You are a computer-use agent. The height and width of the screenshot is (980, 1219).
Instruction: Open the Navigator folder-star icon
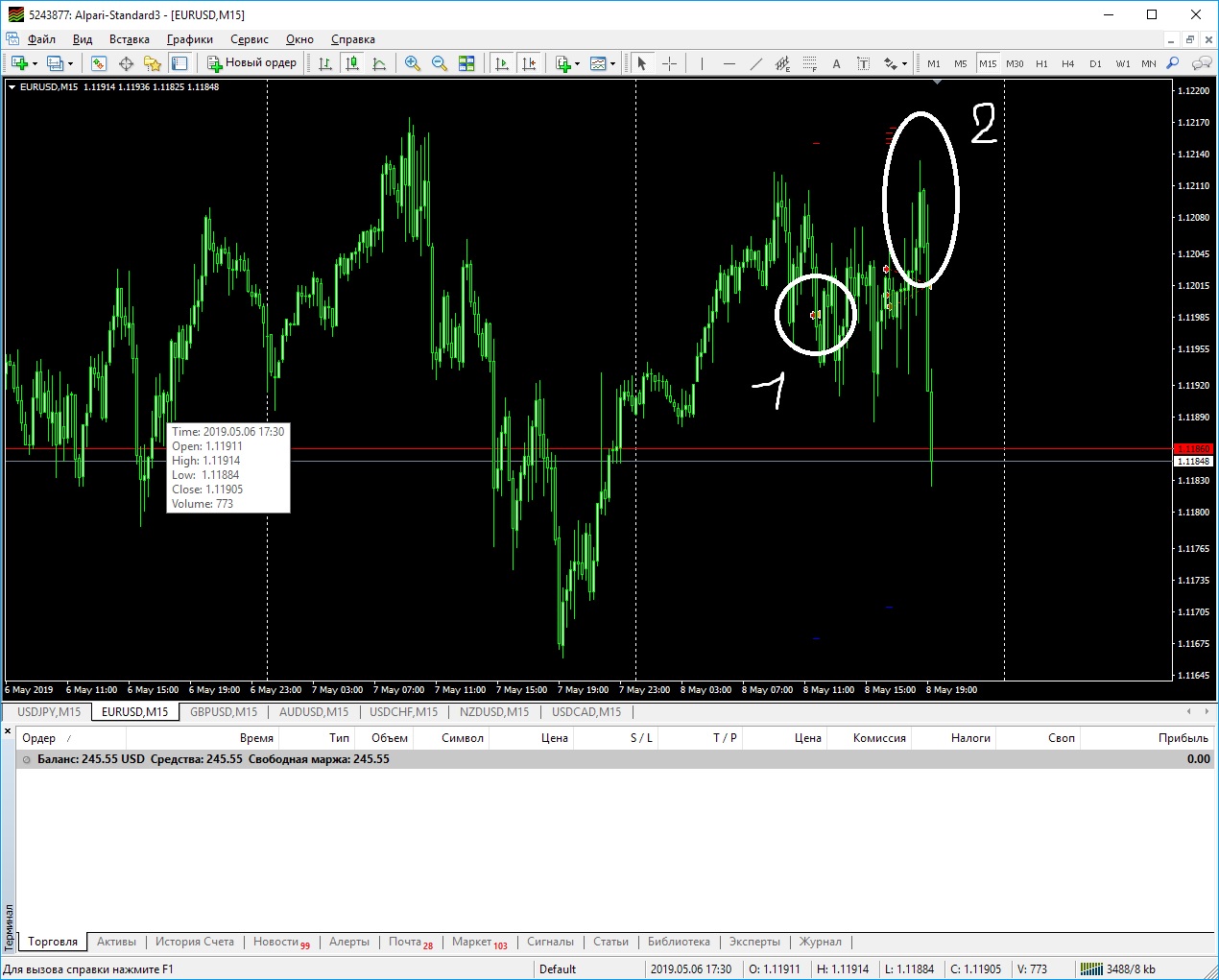pos(153,63)
